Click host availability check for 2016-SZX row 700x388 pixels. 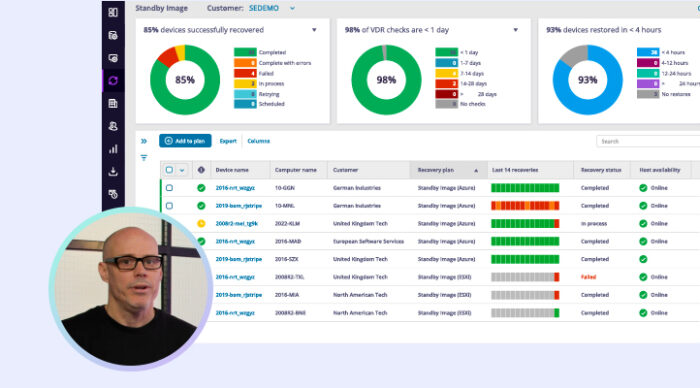pyautogui.click(x=643, y=259)
